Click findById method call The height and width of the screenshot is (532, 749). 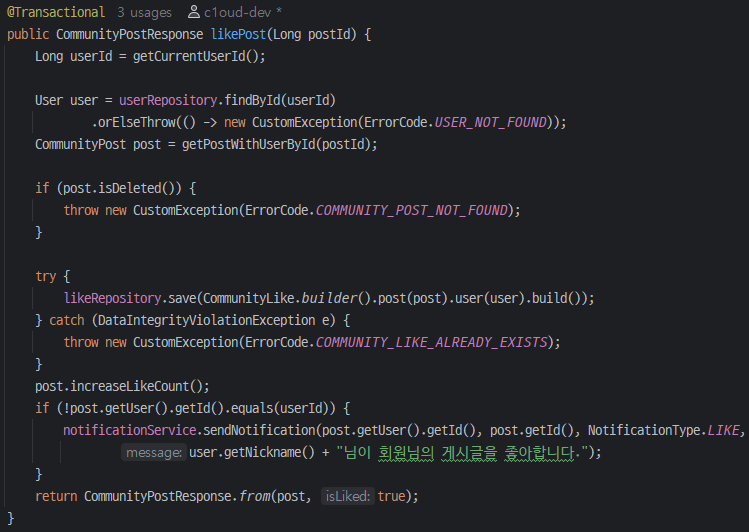point(252,100)
